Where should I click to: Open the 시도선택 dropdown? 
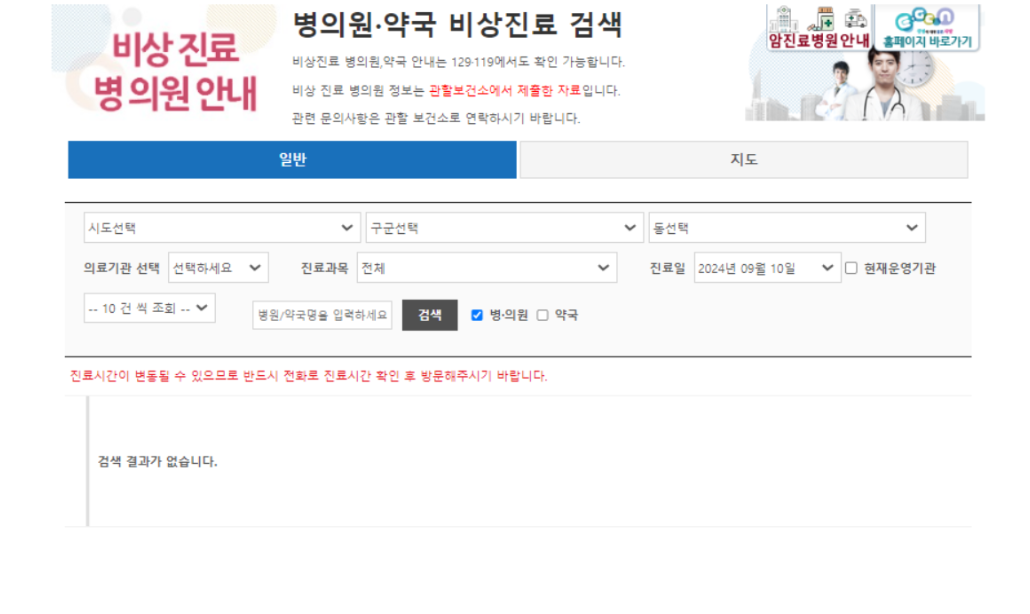click(222, 227)
